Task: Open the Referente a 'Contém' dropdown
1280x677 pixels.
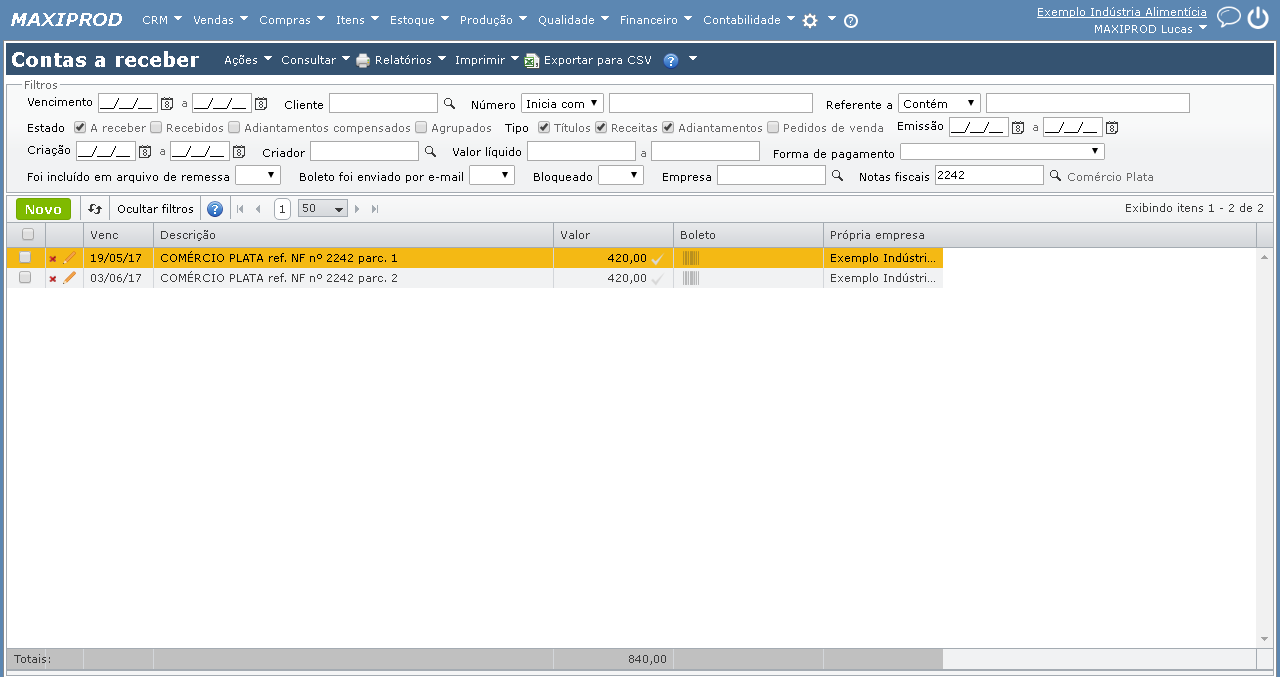Action: pyautogui.click(x=939, y=103)
